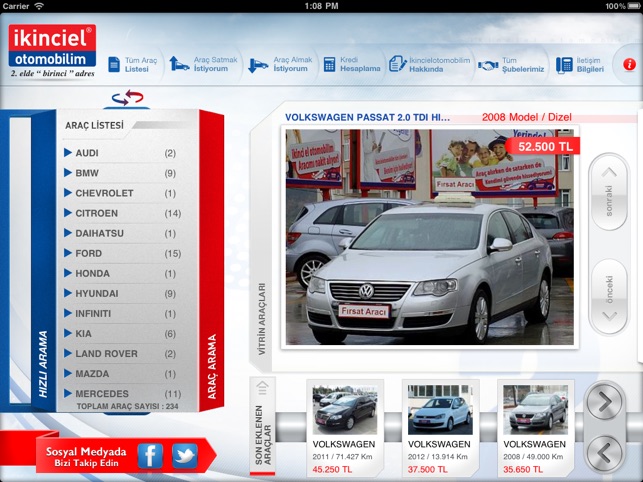
Task: Open the featured Volkswagen Passat photo
Action: tap(430, 237)
